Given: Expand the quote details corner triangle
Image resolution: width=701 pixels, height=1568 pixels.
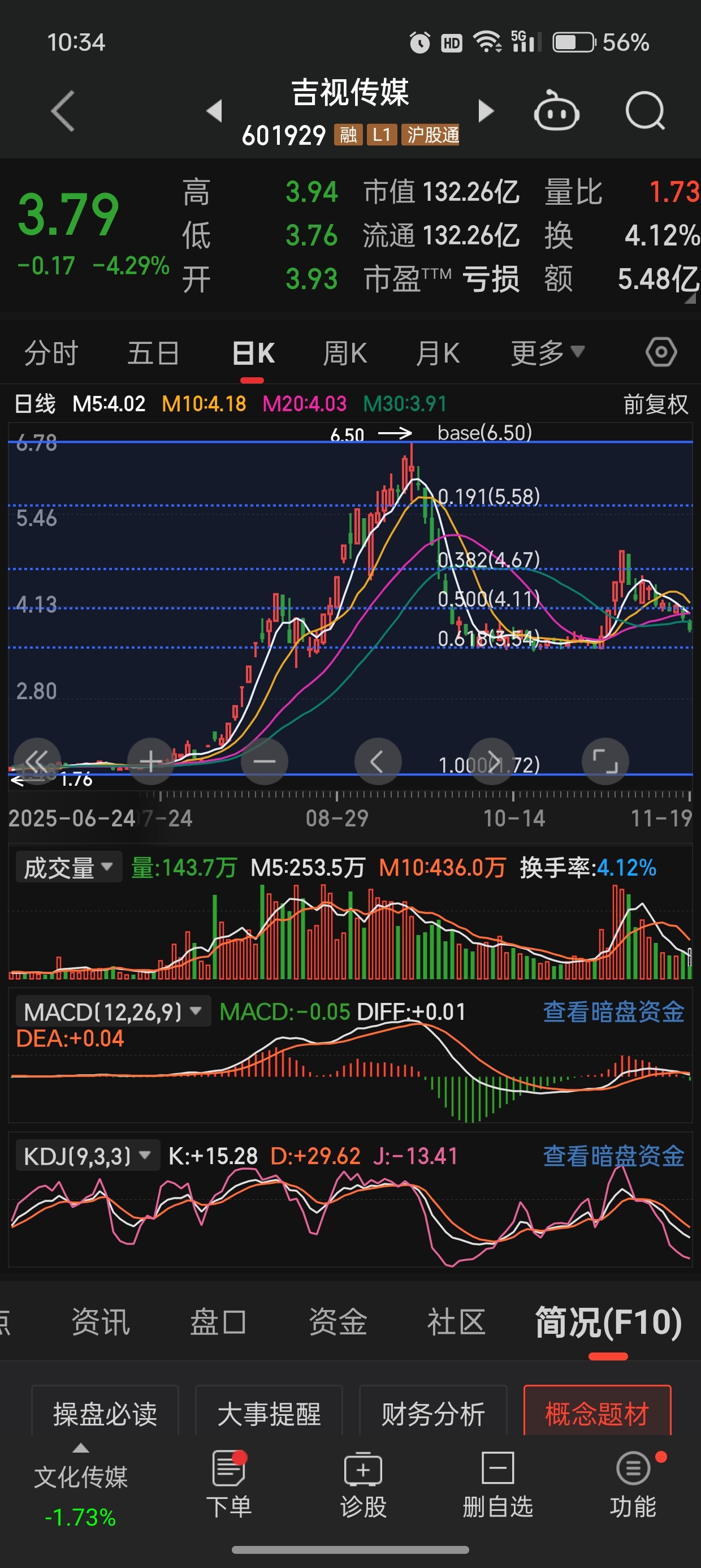Looking at the screenshot, I should (690, 298).
